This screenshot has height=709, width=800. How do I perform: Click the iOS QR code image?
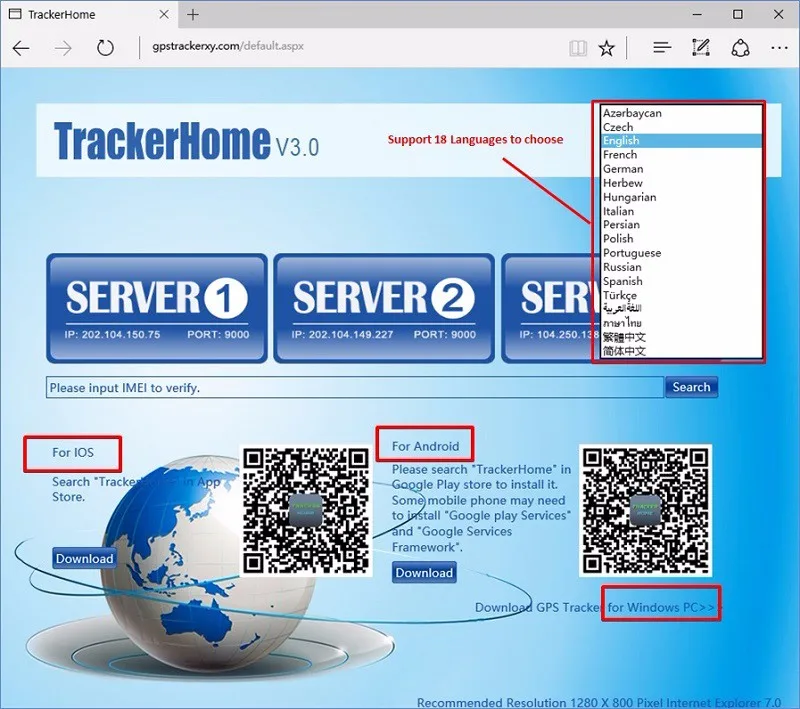click(x=306, y=511)
